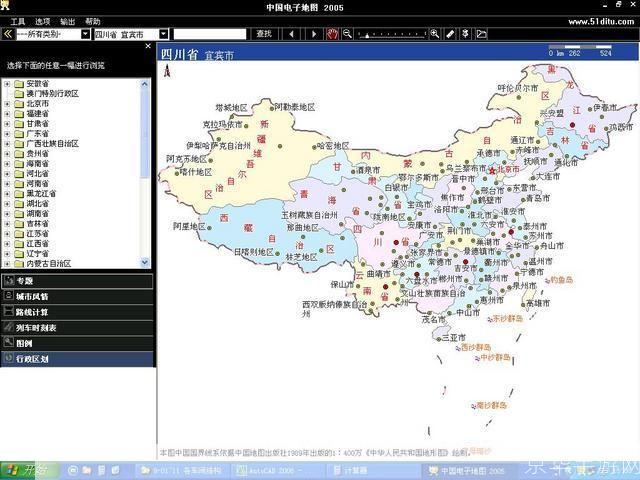Select the pan hand tool
The height and width of the screenshot is (480, 640).
point(332,34)
